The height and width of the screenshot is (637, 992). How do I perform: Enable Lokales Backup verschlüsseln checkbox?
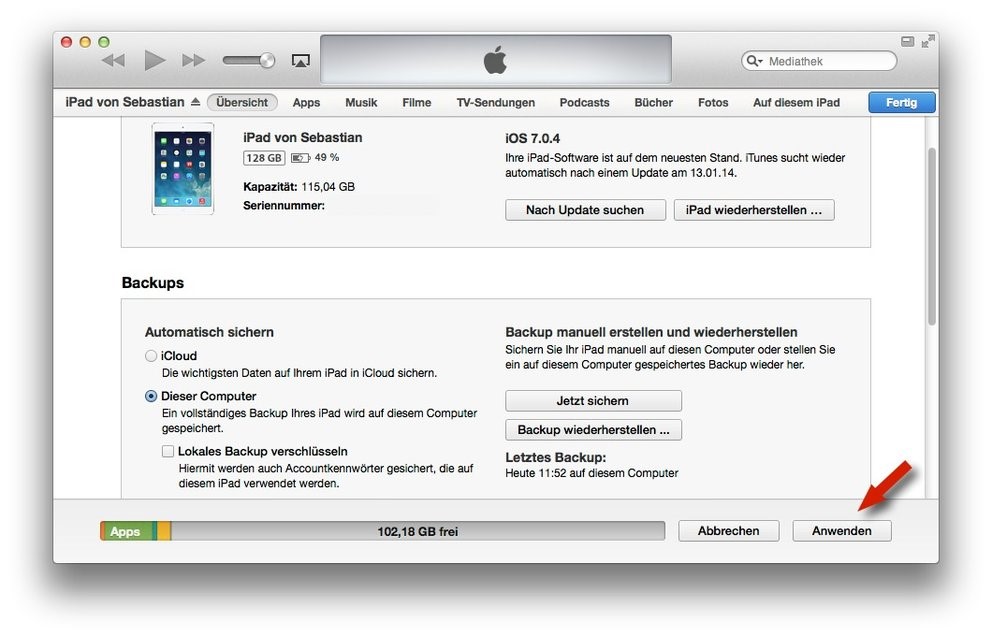tap(168, 451)
